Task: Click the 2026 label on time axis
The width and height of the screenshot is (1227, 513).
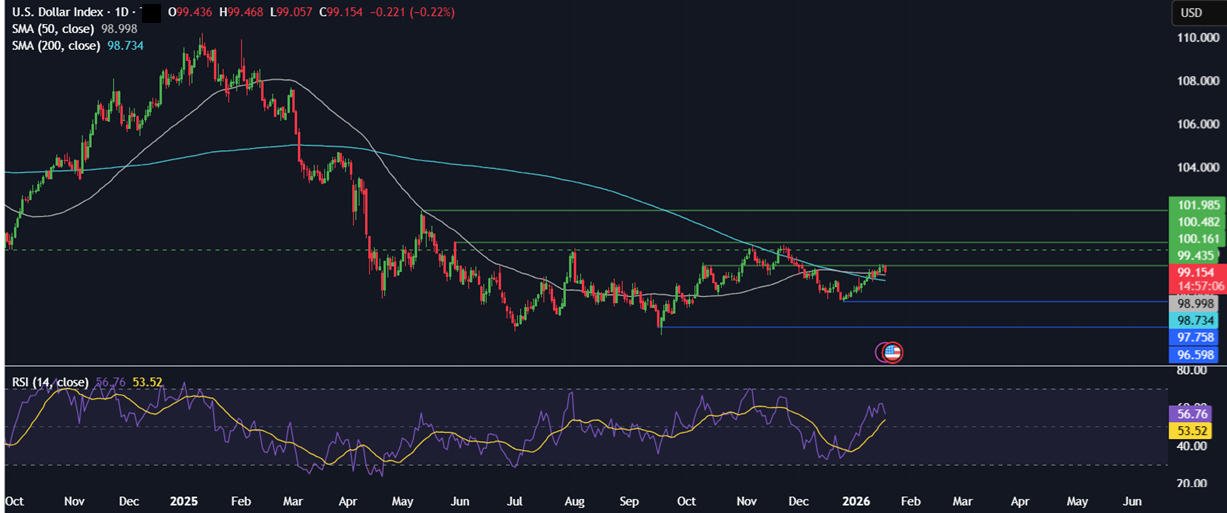Action: coord(856,499)
